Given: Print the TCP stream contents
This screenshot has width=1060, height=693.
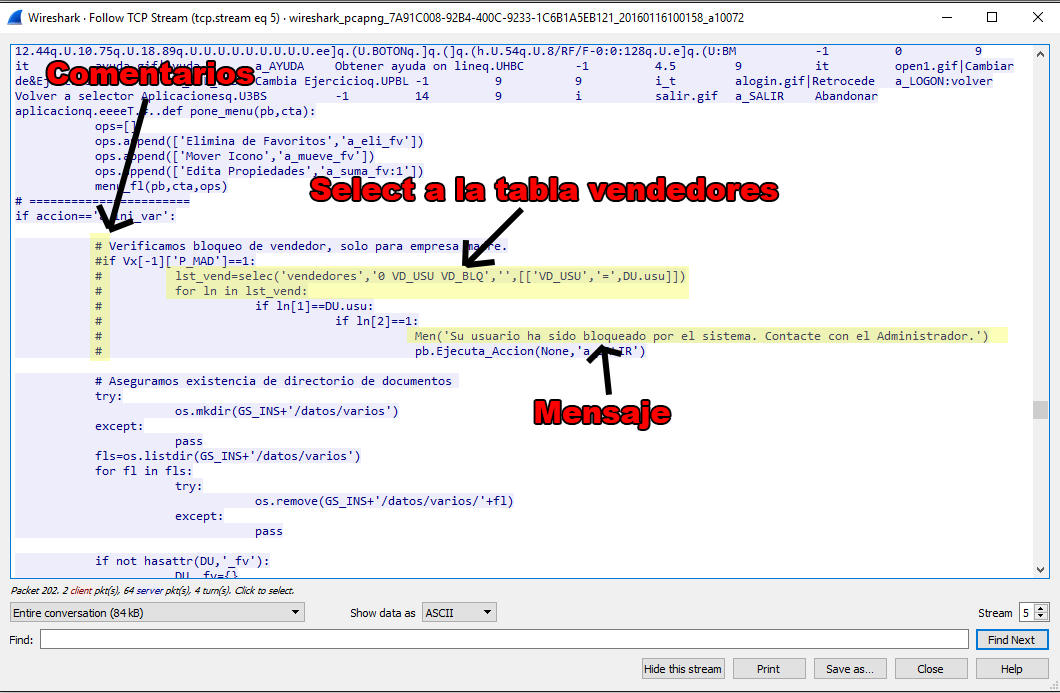Looking at the screenshot, I should (768, 669).
